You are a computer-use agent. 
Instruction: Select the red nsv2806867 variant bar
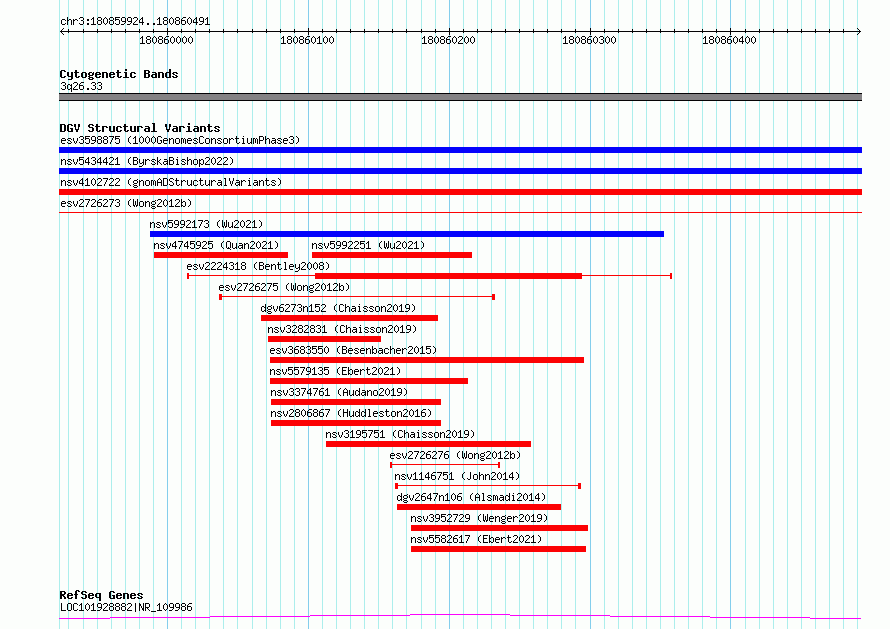pyautogui.click(x=356, y=423)
